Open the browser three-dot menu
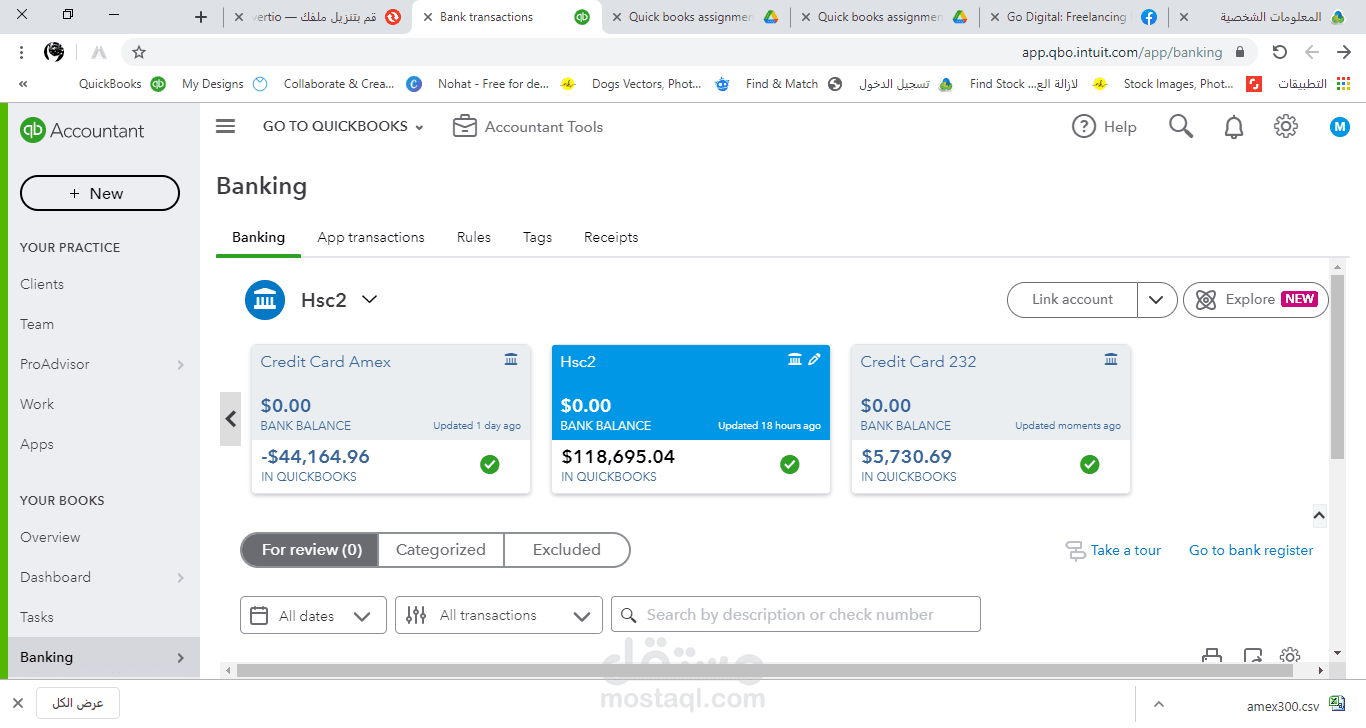The width and height of the screenshot is (1366, 728). pos(22,52)
